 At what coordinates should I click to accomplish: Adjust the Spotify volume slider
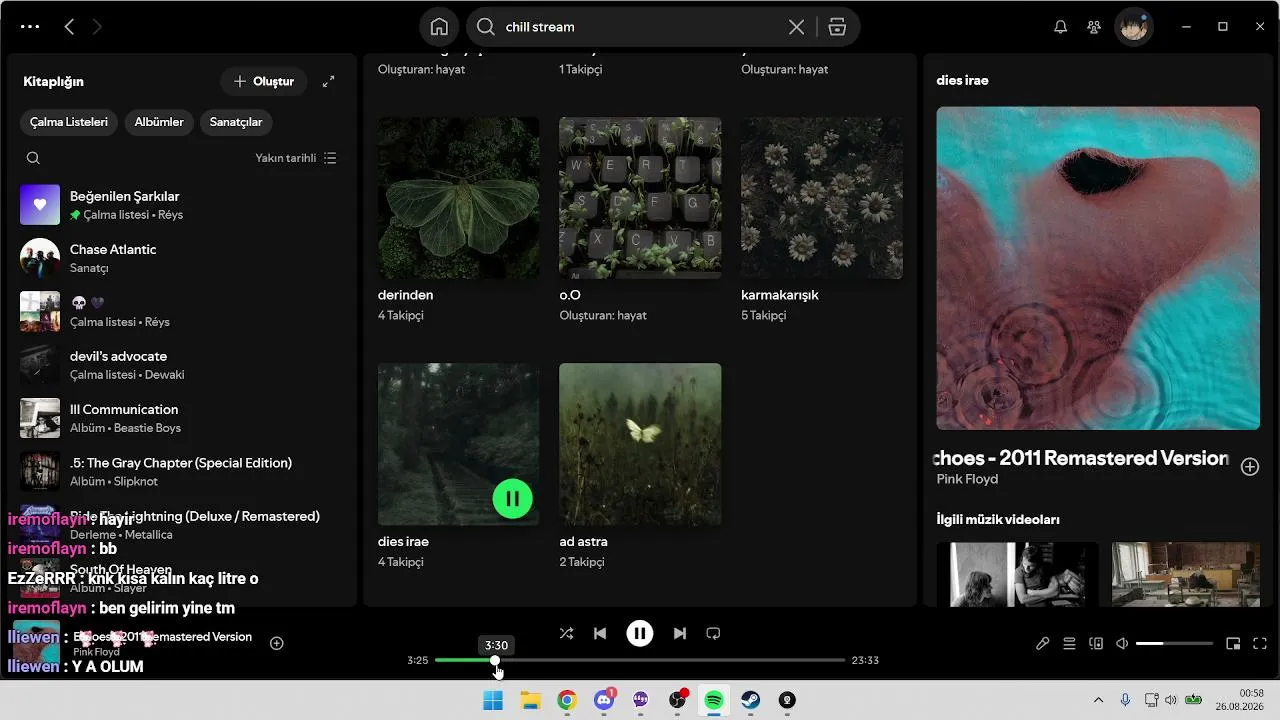coord(1174,644)
